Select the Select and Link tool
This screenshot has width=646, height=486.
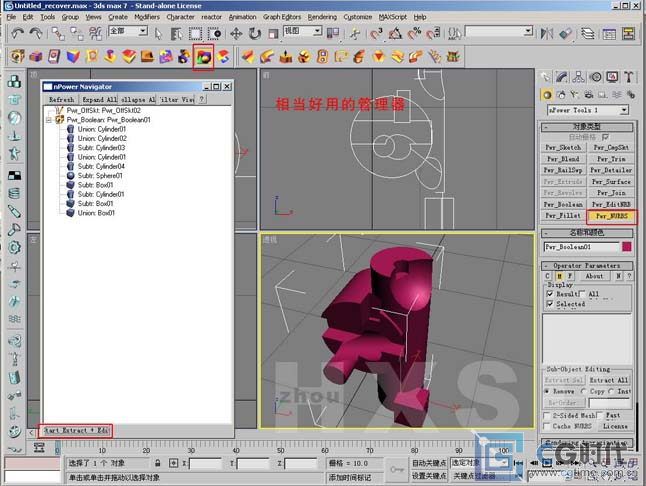tap(57, 33)
